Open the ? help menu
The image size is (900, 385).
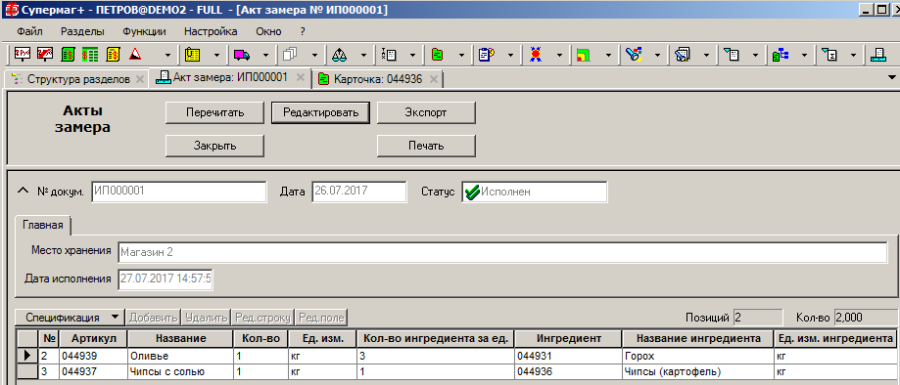302,32
